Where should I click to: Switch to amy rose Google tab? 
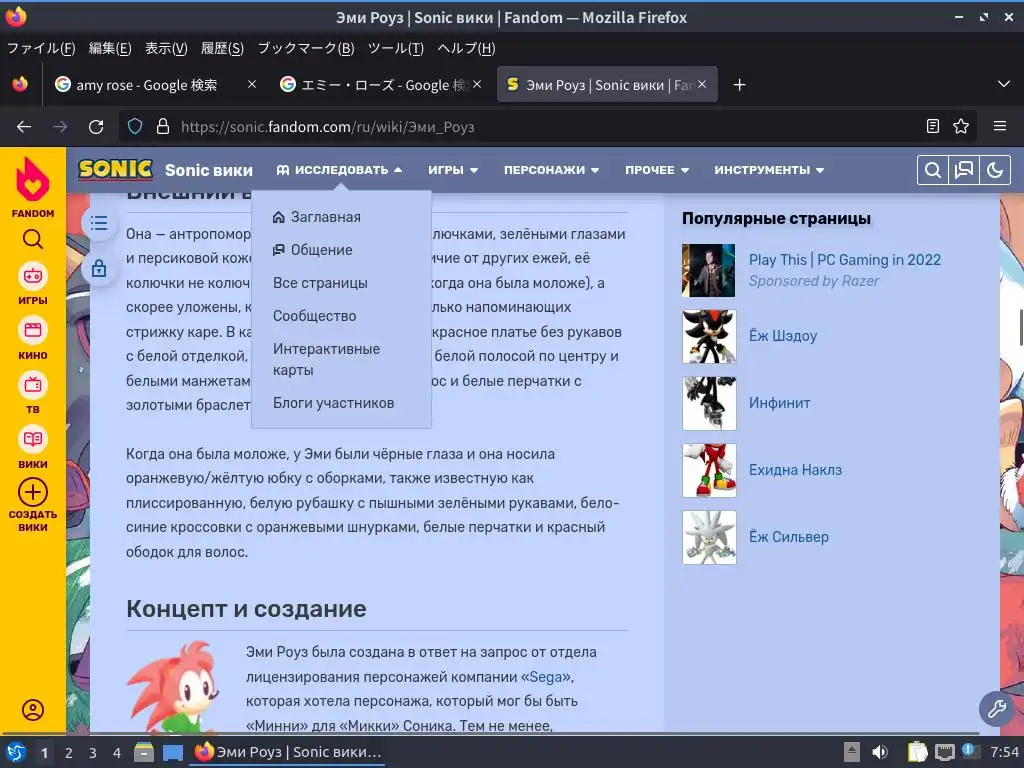point(147,85)
